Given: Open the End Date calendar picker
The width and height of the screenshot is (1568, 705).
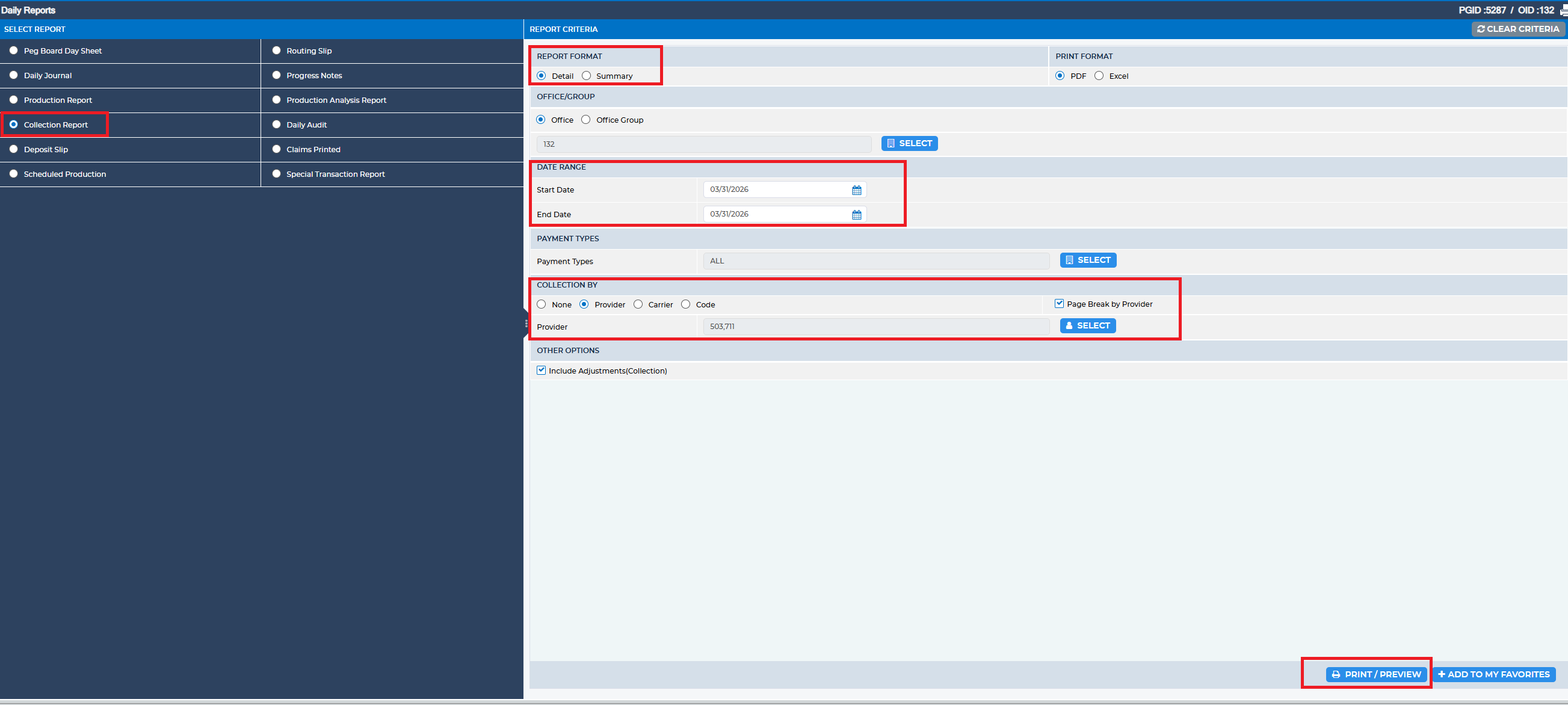Looking at the screenshot, I should (856, 215).
